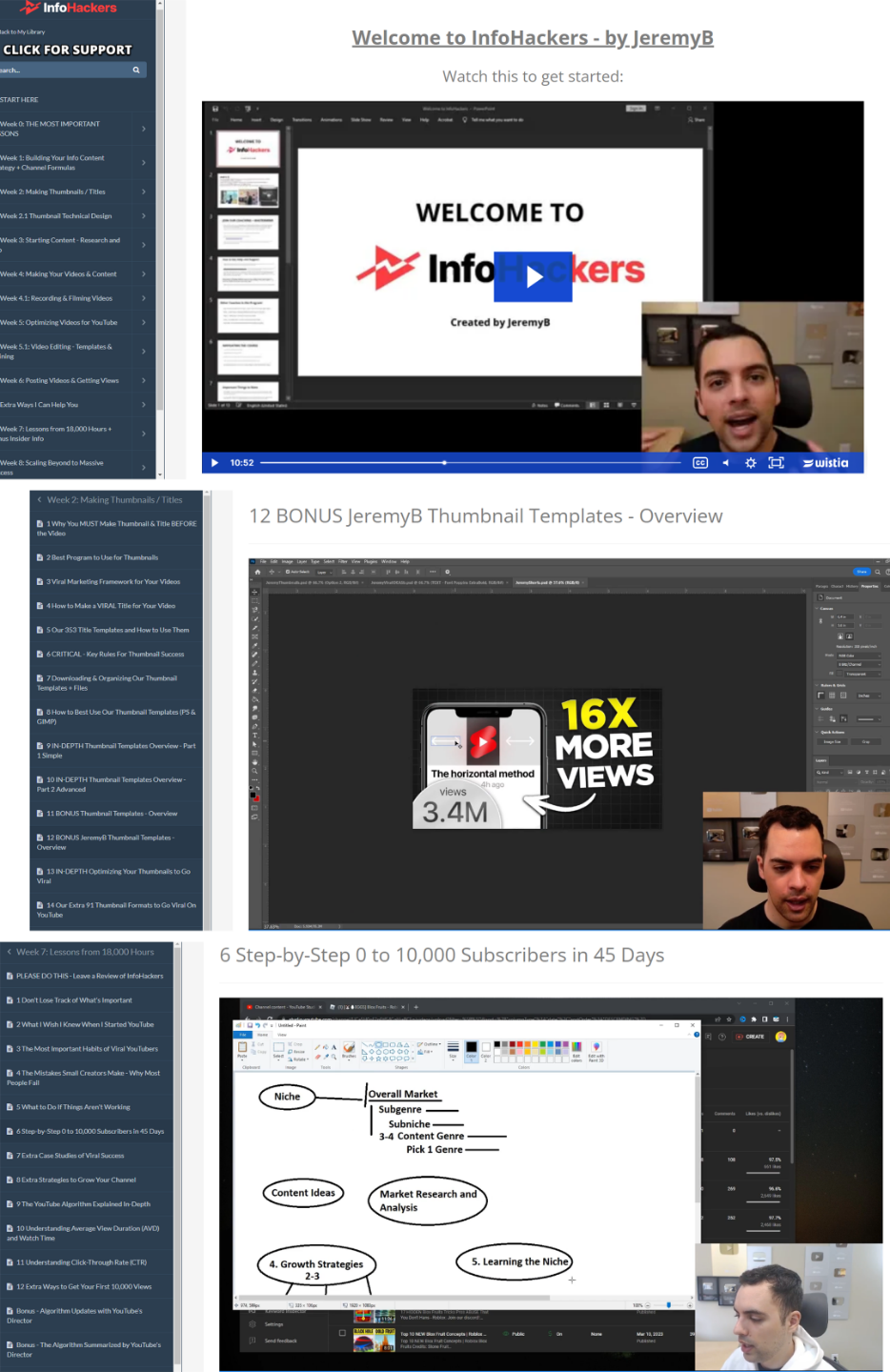Toggle closed captions CC button
This screenshot has height=1372, width=890.
click(700, 463)
